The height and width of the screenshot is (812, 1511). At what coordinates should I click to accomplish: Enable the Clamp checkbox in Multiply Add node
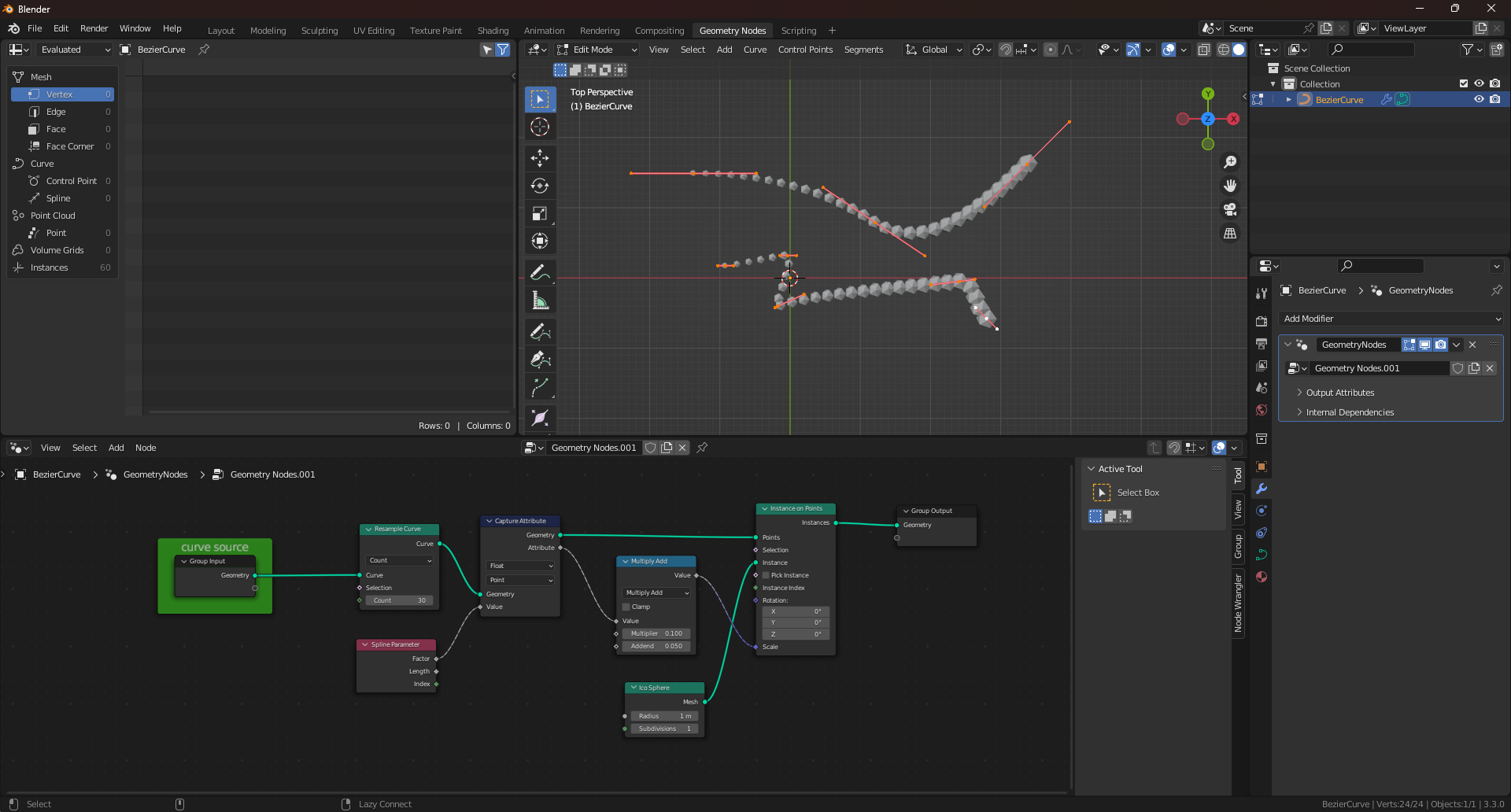[626, 607]
